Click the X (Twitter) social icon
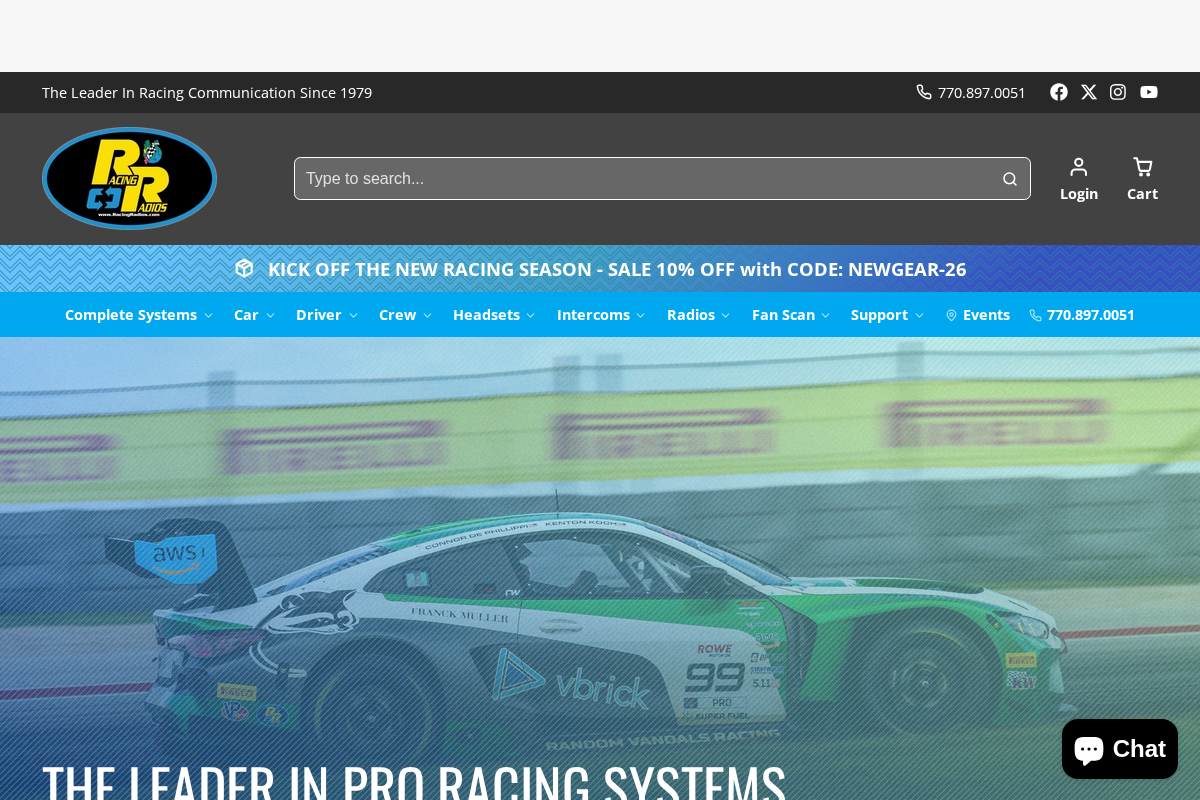1200x800 pixels. tap(1088, 91)
